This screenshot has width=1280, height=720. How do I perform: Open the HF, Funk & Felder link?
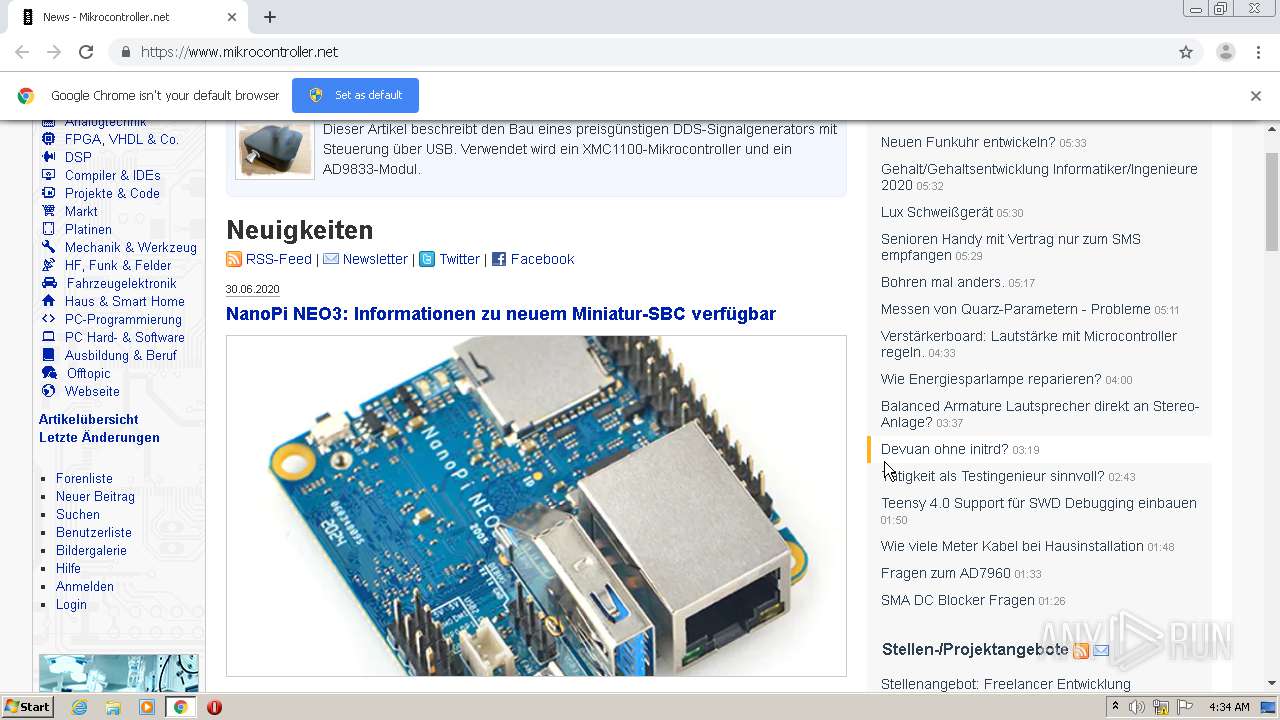point(118,265)
